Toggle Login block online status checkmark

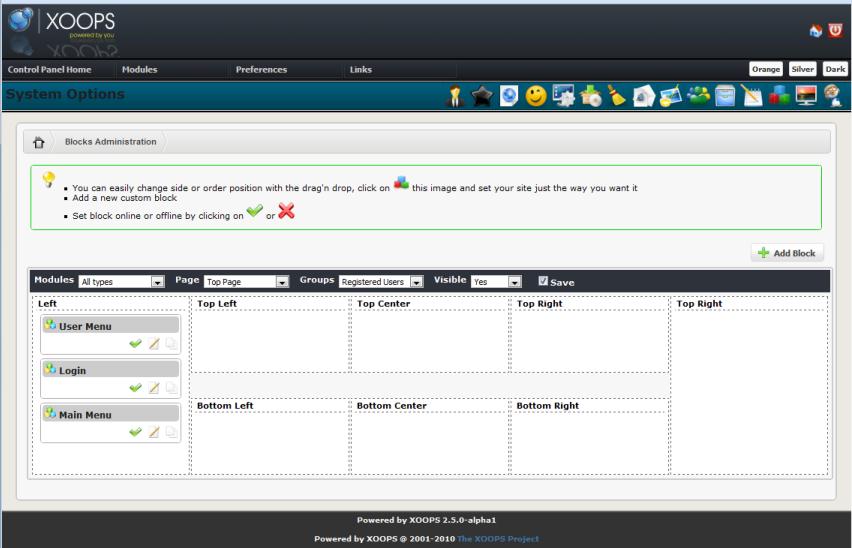click(135, 388)
